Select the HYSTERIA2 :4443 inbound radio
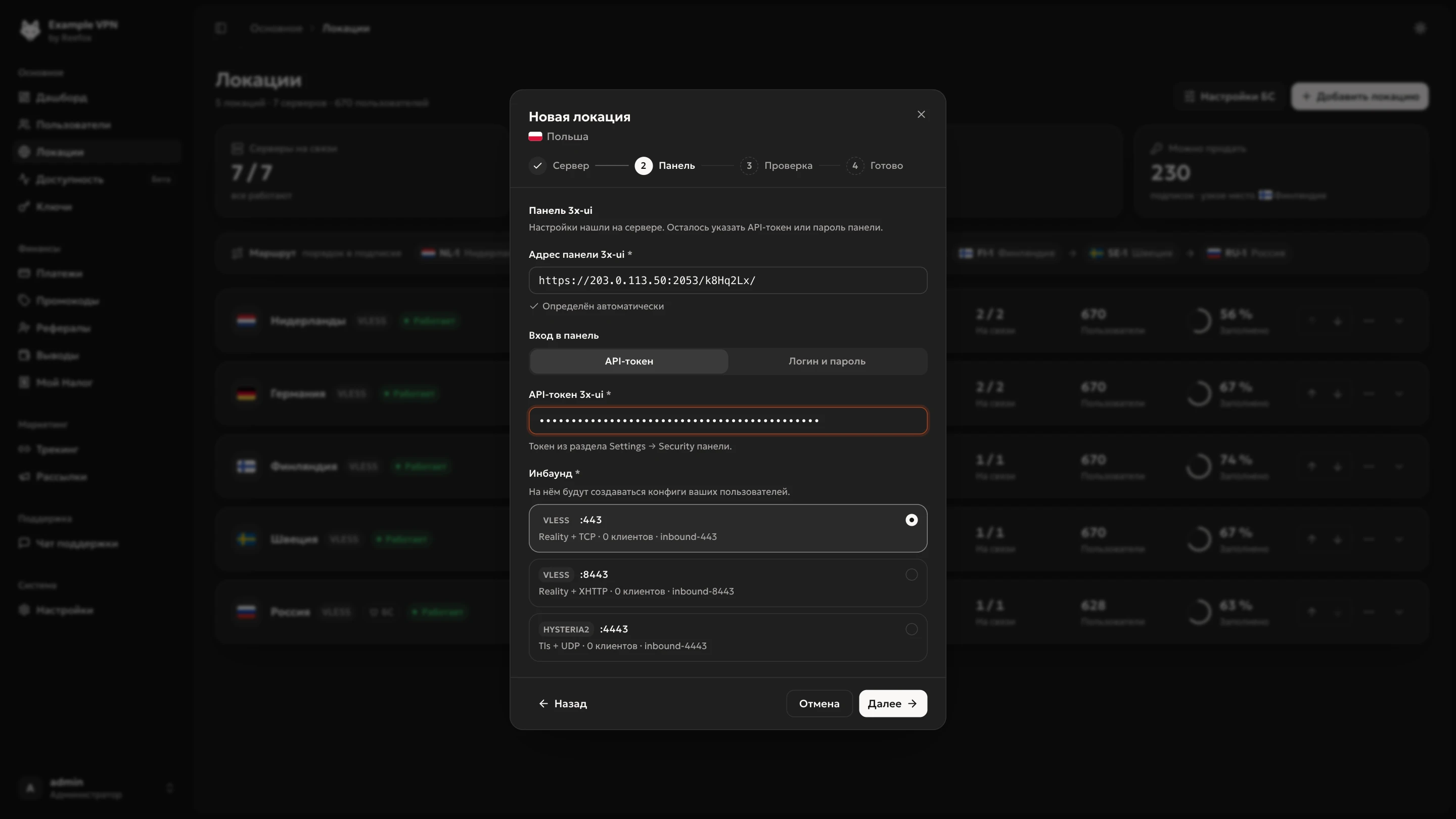This screenshot has height=819, width=1456. tap(911, 629)
